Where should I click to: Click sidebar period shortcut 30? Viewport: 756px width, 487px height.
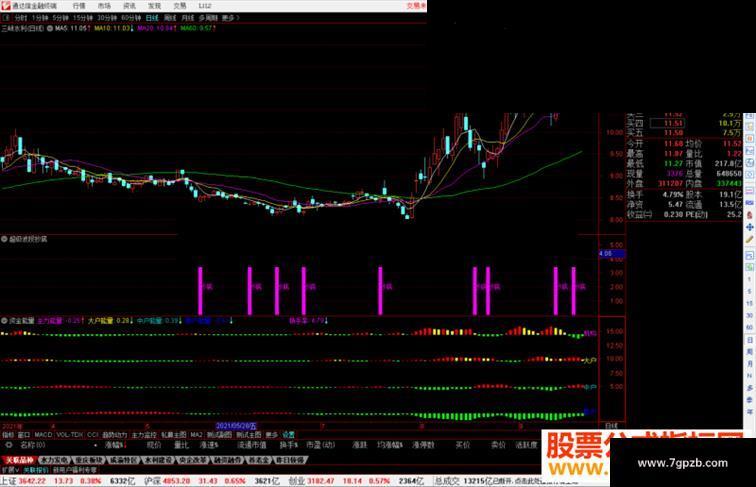[x=749, y=315]
